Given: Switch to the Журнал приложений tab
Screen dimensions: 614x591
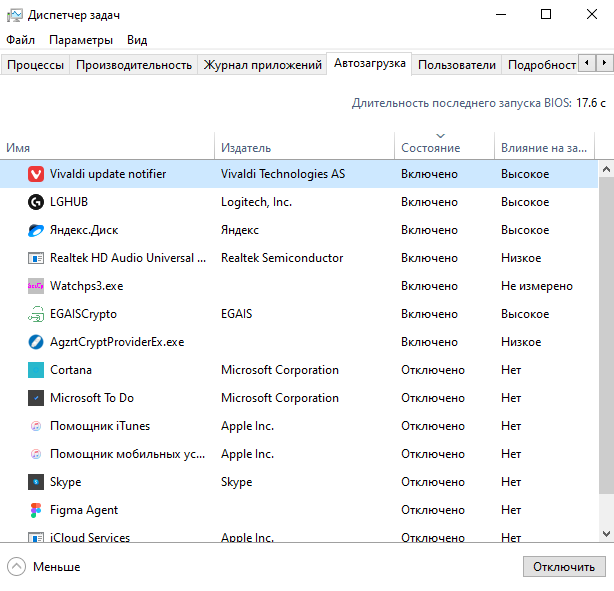Looking at the screenshot, I should pyautogui.click(x=262, y=65).
